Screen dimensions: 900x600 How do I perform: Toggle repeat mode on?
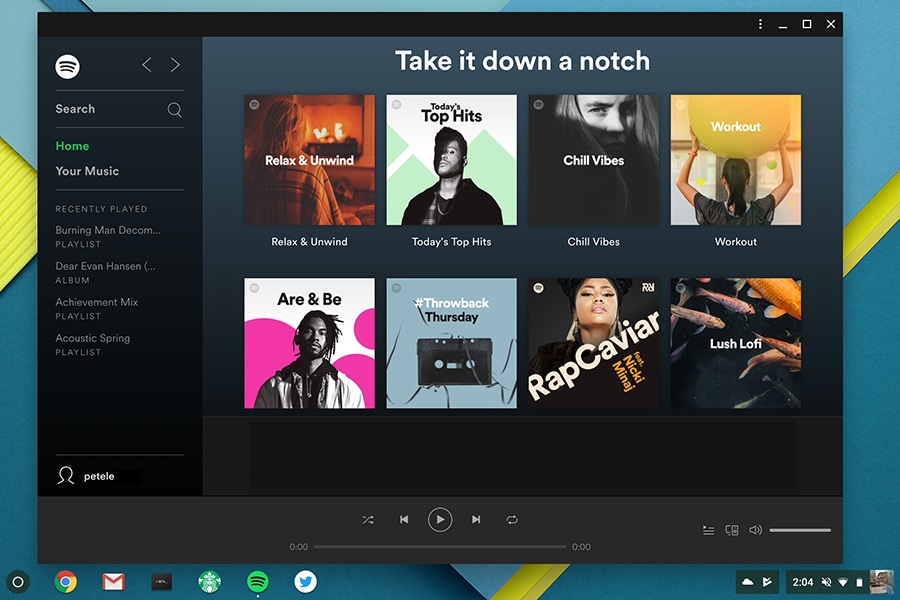512,519
